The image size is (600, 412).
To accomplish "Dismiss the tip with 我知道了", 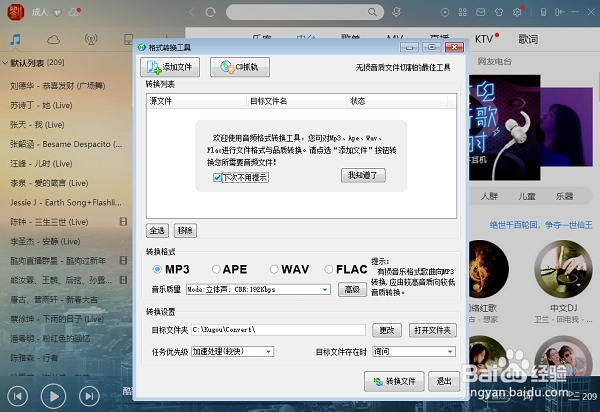I will click(x=363, y=175).
